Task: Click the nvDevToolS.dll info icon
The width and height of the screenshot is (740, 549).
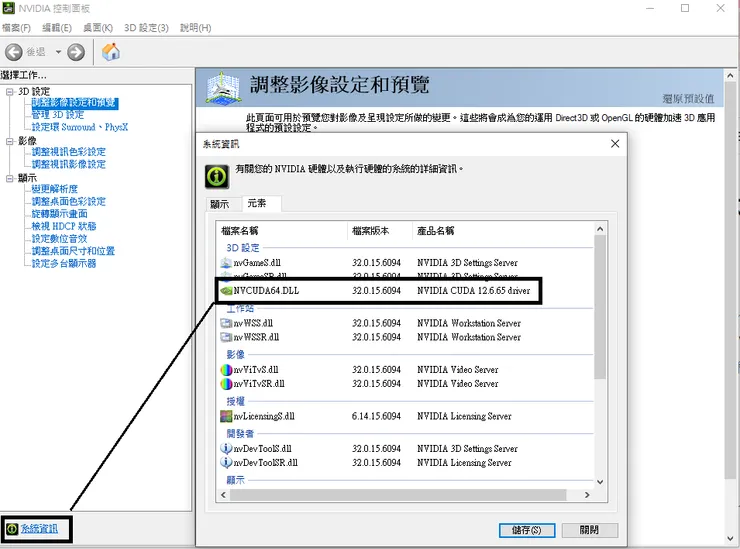Action: click(x=226, y=448)
